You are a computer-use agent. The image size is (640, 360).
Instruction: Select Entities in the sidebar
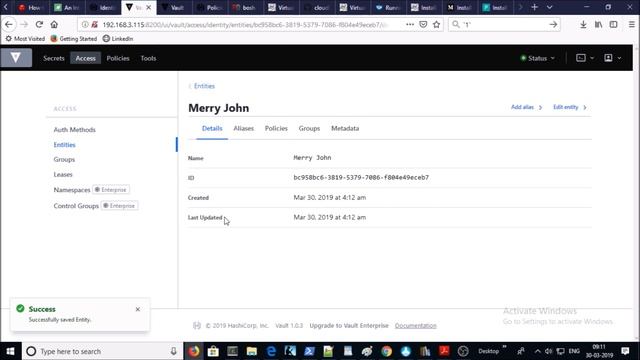64,145
